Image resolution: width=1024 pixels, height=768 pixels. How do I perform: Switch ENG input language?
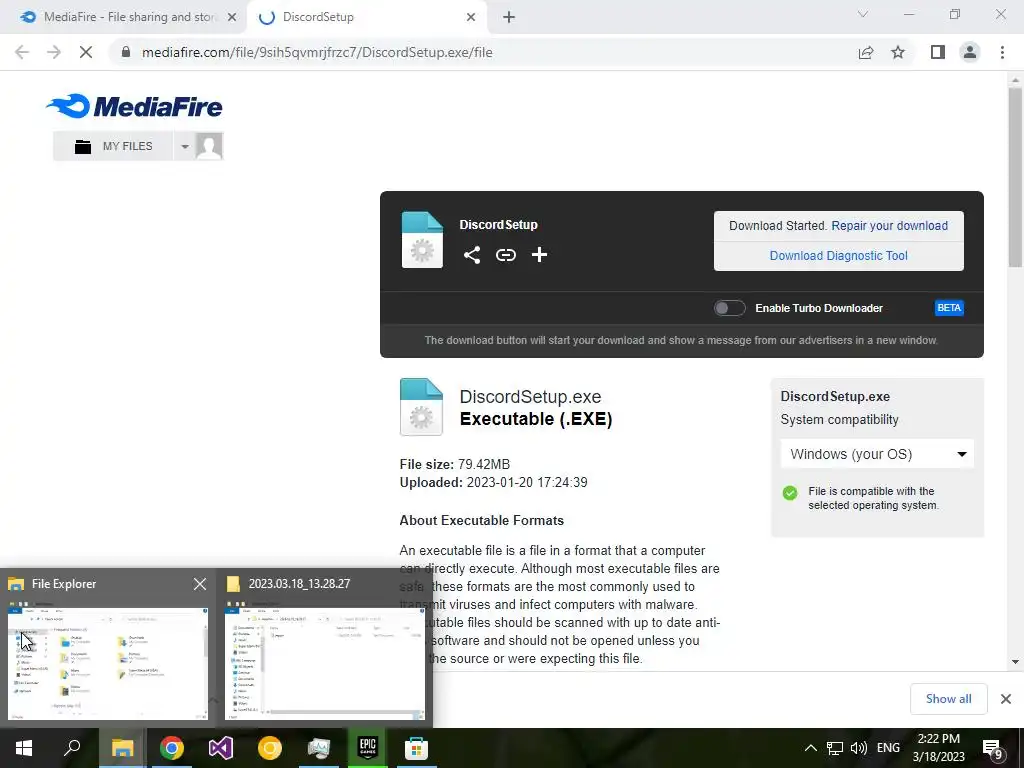pos(888,748)
